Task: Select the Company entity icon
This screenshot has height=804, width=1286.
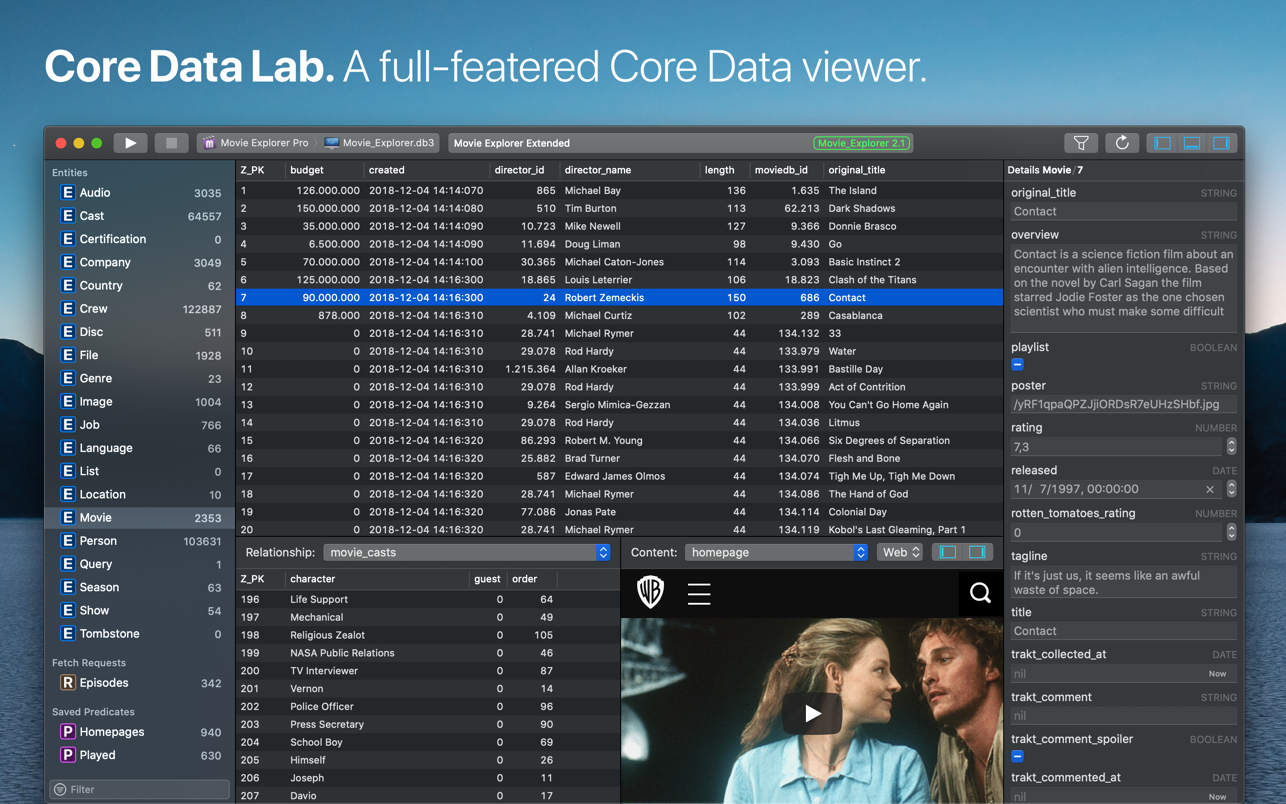Action: 67,262
